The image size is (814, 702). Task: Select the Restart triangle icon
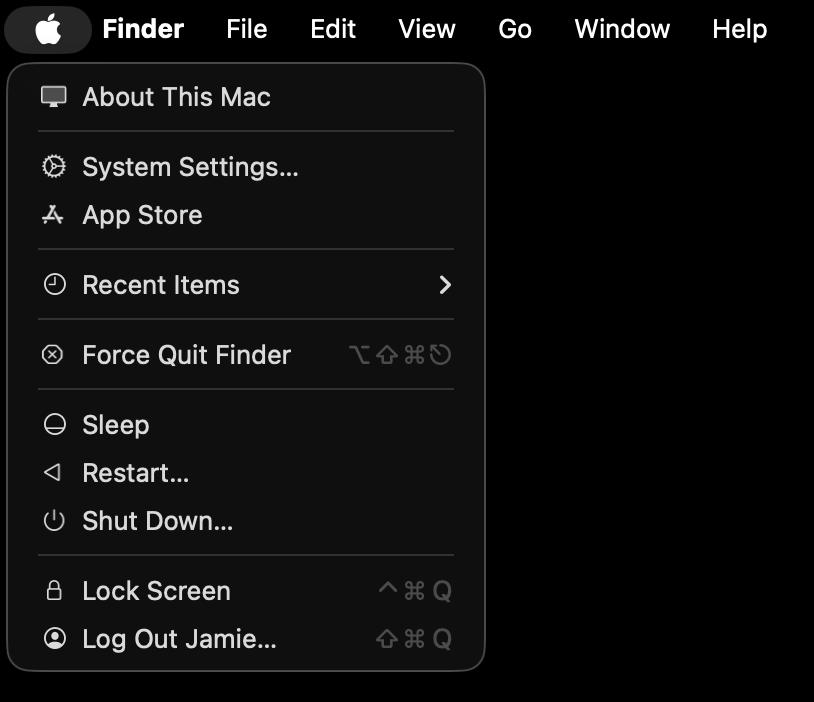coord(54,472)
